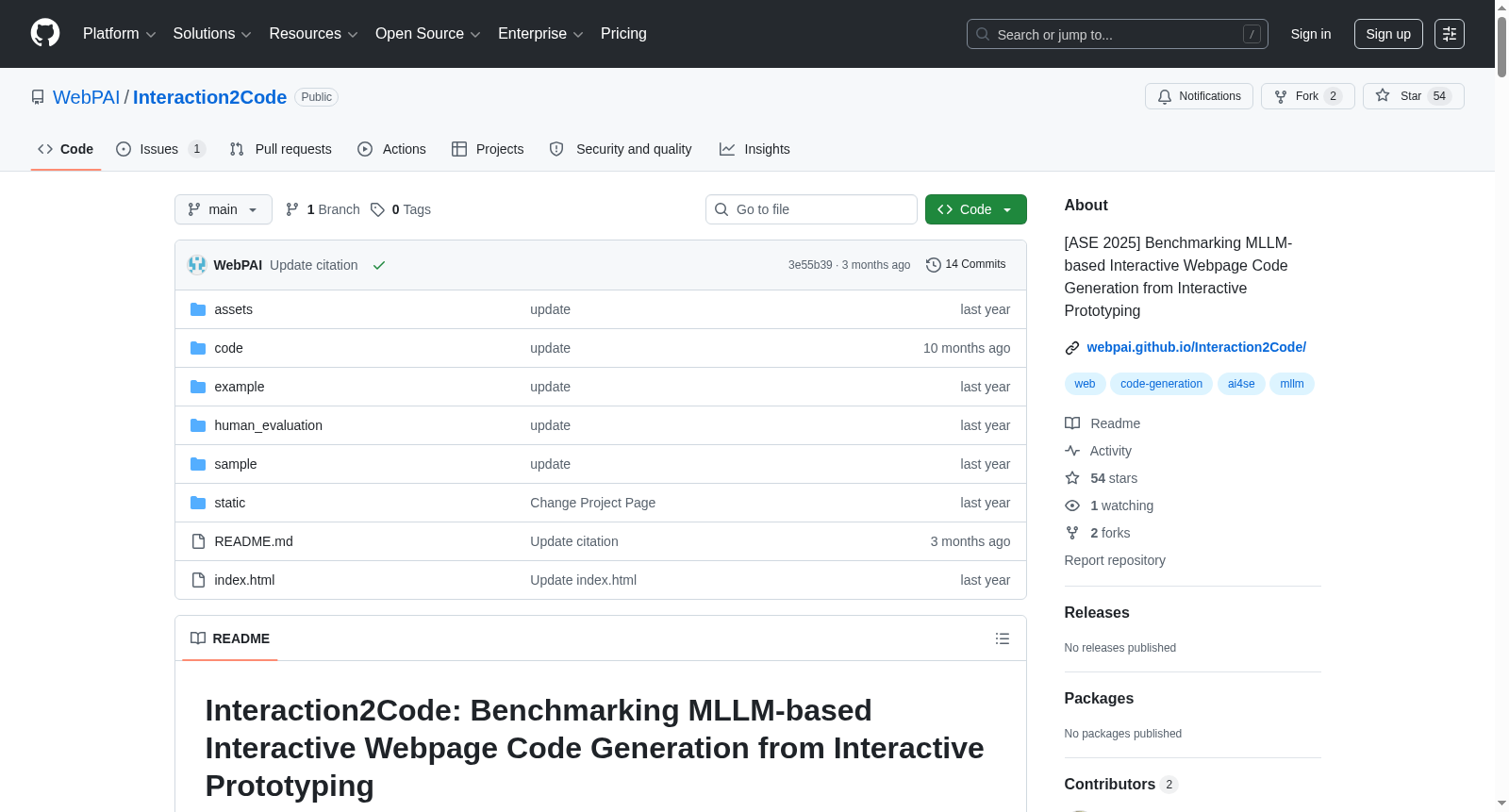Viewport: 1509px width, 812px height.
Task: Open the WebPAI owner link
Action: point(87,97)
